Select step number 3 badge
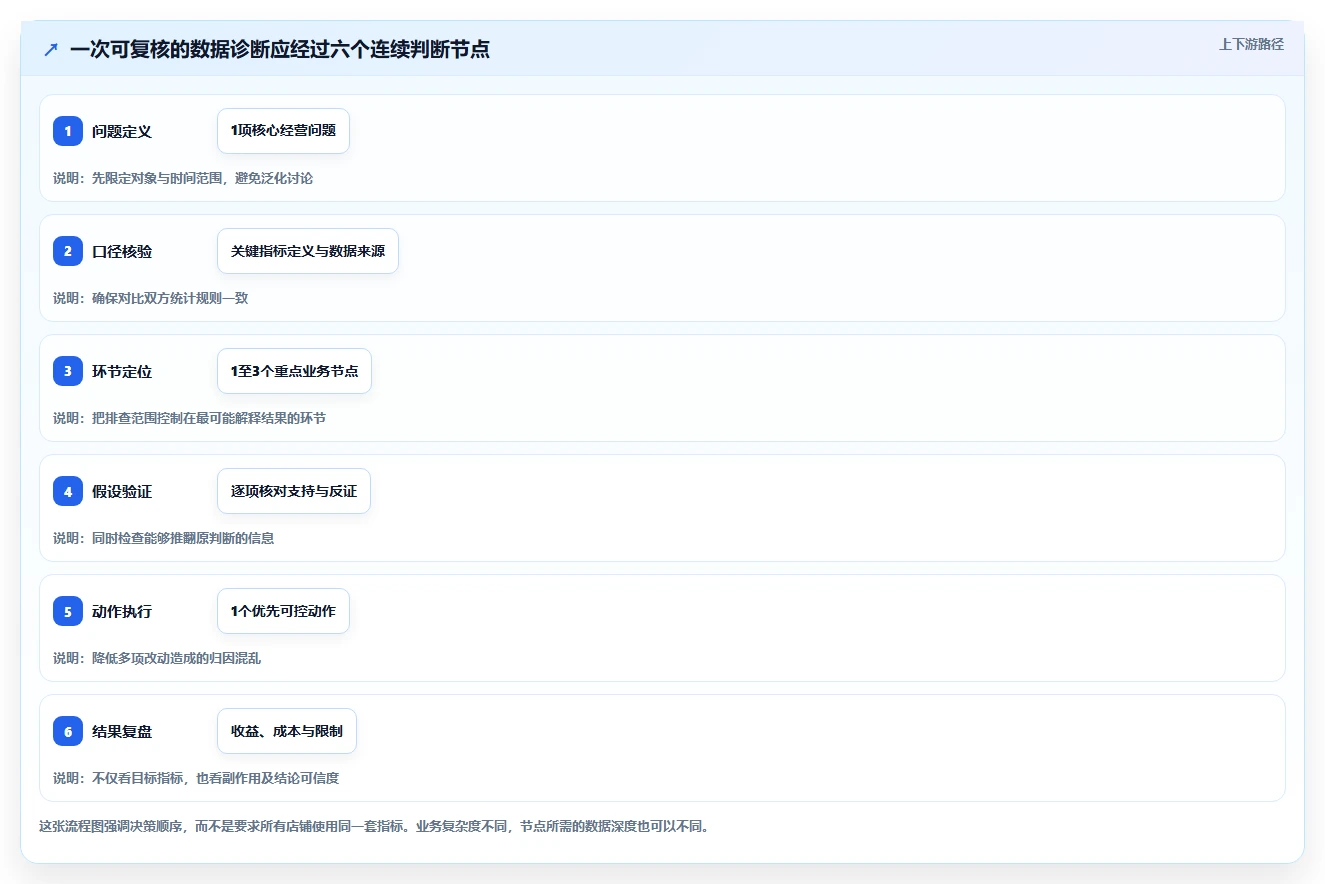1325x884 pixels. tap(68, 371)
